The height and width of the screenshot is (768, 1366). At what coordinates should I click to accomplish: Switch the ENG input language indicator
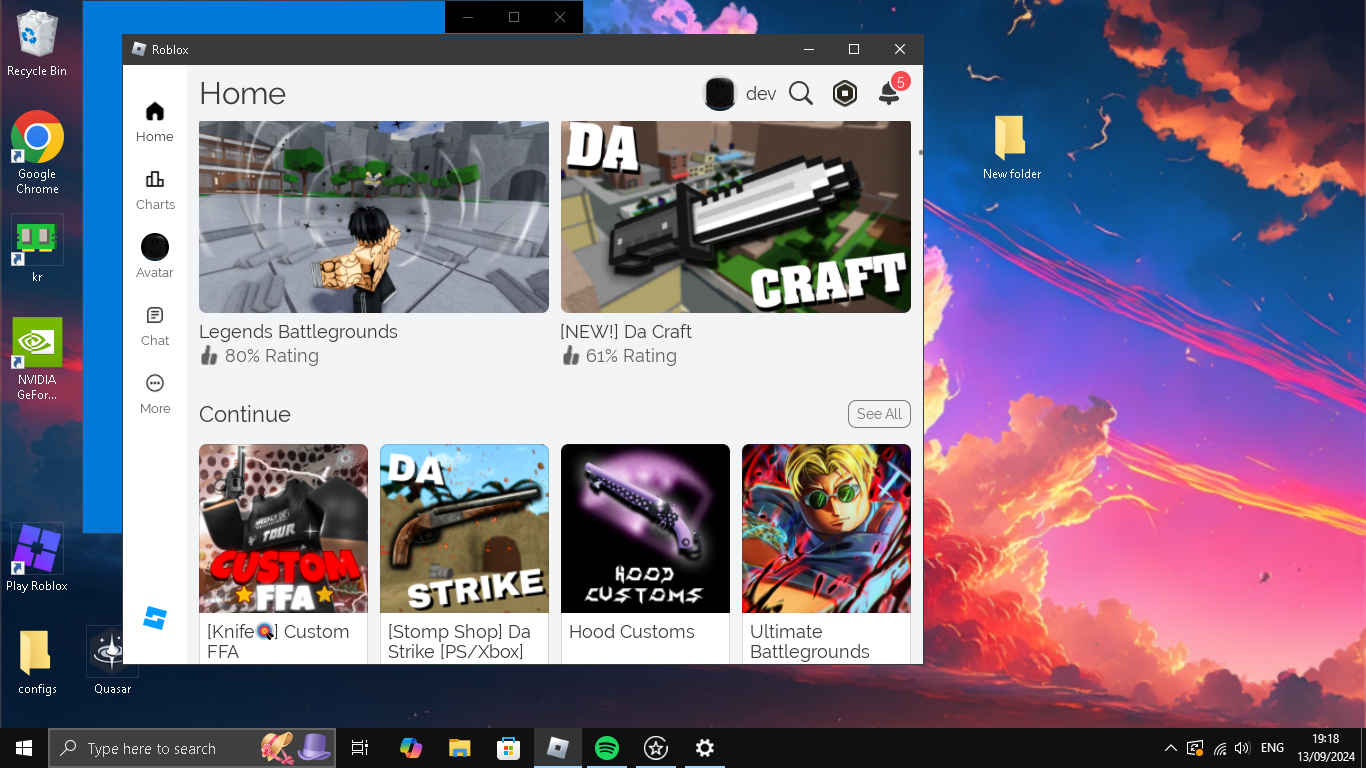[1272, 748]
